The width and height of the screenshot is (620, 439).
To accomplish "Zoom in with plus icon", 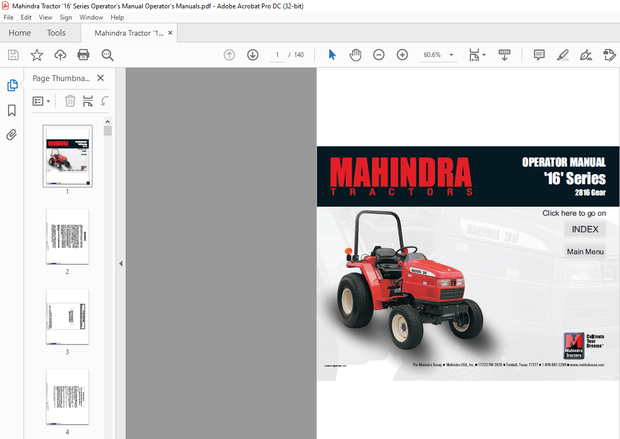I will [403, 55].
